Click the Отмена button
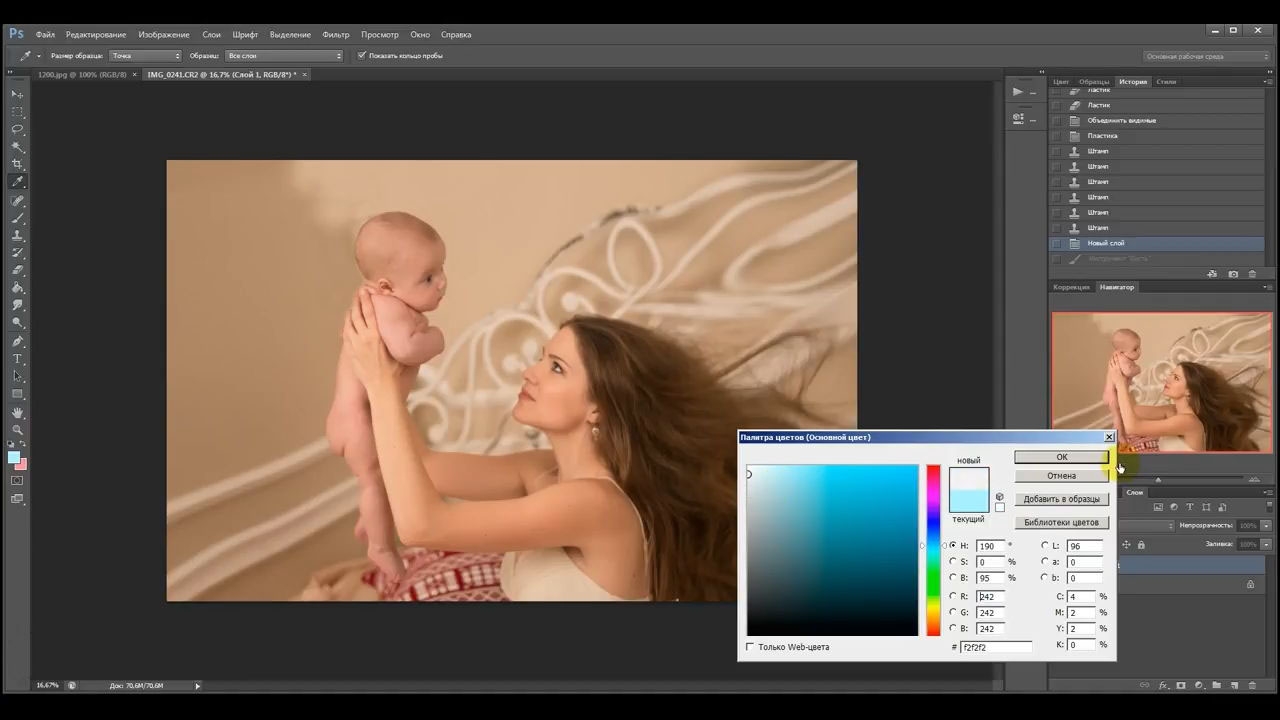1280x720 pixels. tap(1061, 476)
